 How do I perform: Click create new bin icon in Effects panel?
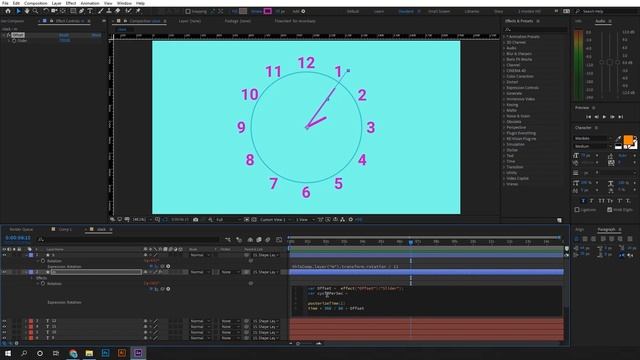(x=559, y=220)
